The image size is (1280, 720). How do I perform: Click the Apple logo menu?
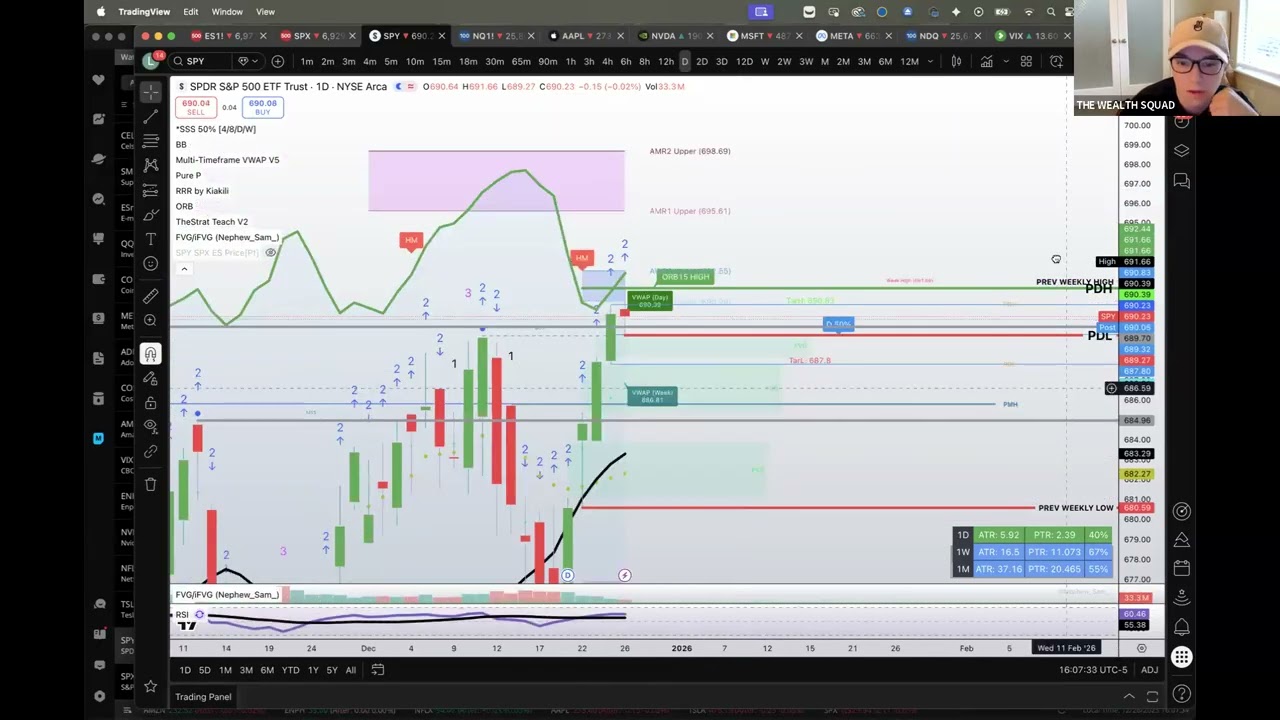[100, 12]
